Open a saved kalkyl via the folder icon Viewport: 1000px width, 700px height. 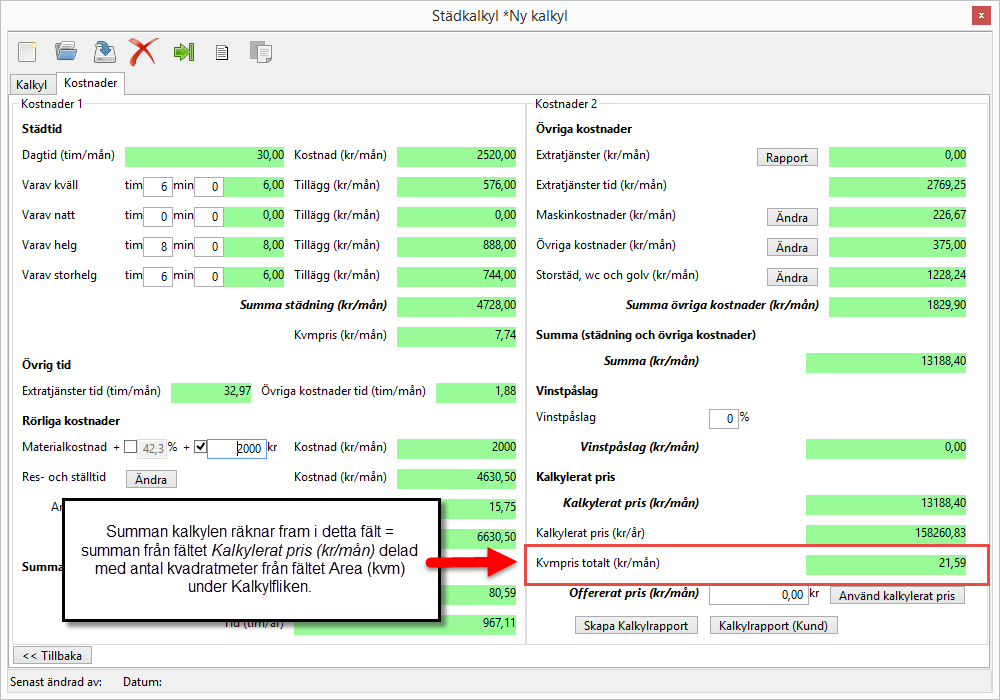(66, 51)
